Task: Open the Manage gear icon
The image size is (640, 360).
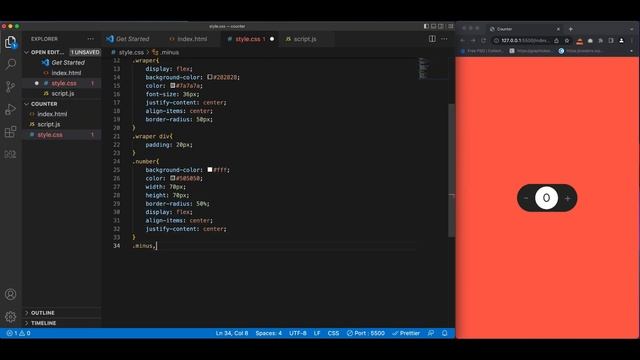Action: pyautogui.click(x=11, y=317)
